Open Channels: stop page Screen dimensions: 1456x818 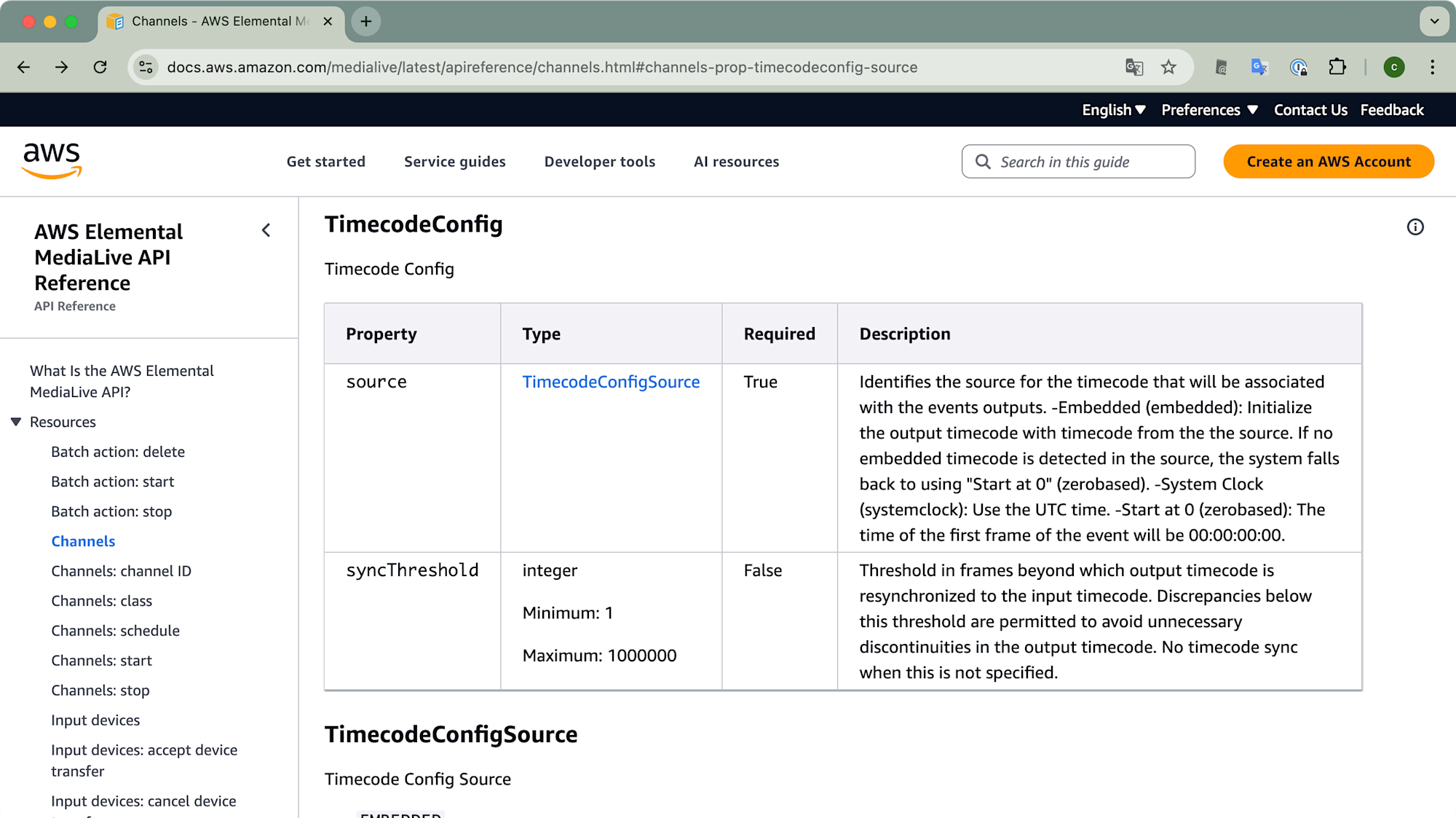[x=100, y=691]
